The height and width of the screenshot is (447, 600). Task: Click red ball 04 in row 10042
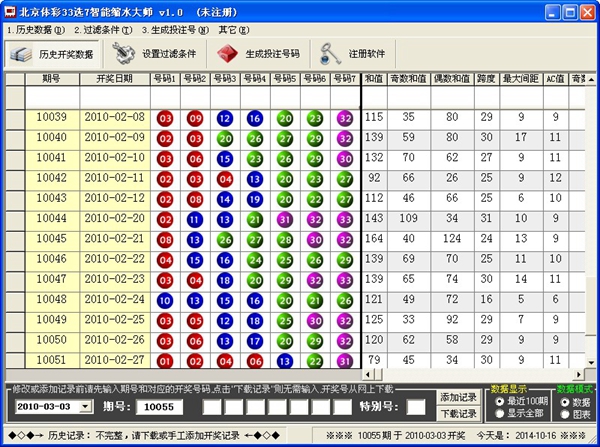click(225, 179)
